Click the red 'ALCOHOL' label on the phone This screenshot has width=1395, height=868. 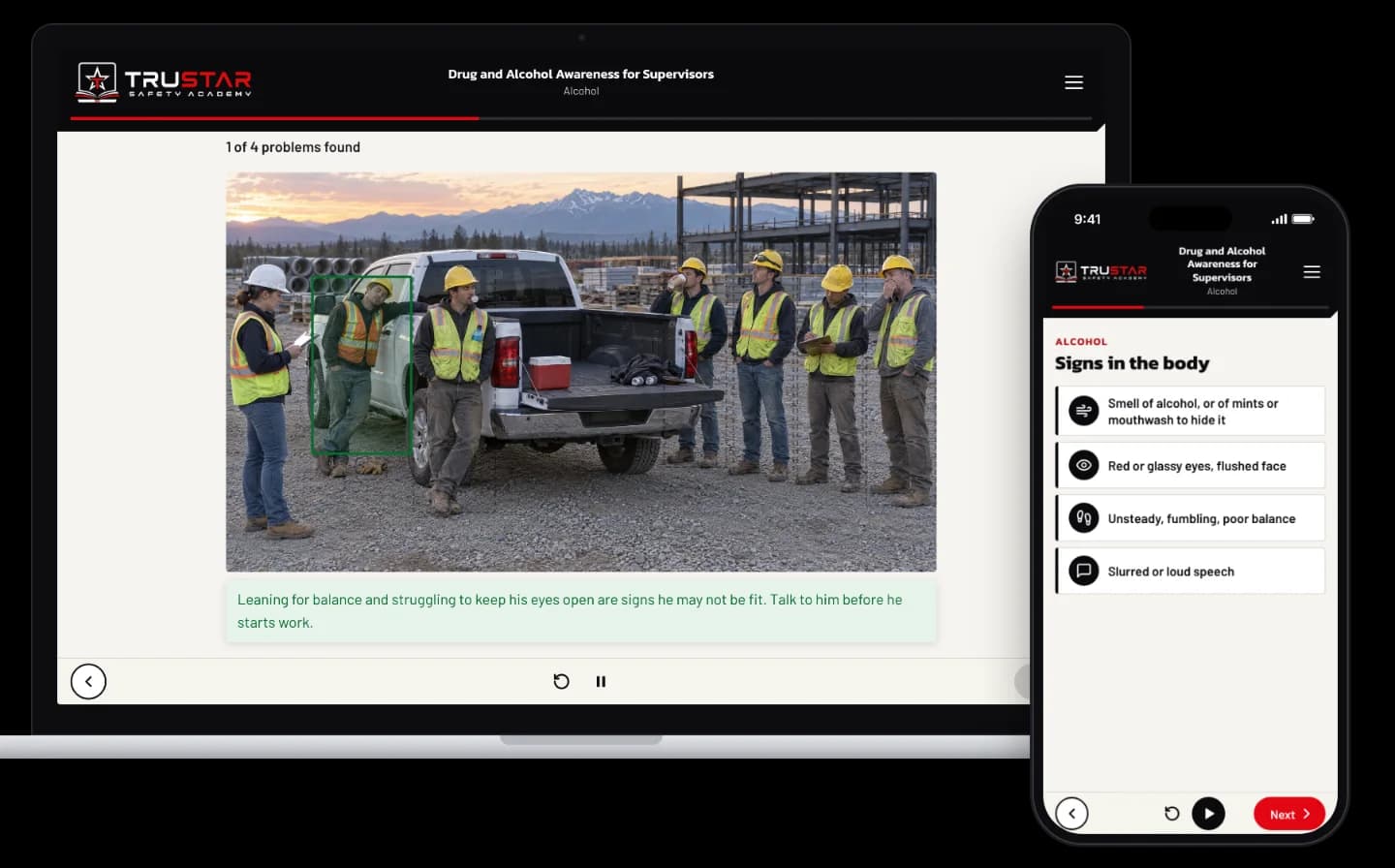[1081, 342]
